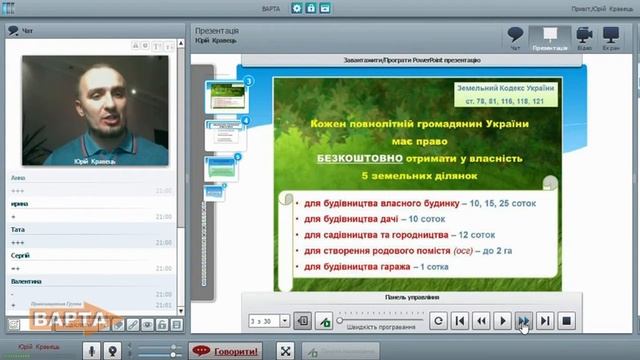Toggle the slide list panel button

coord(302,321)
